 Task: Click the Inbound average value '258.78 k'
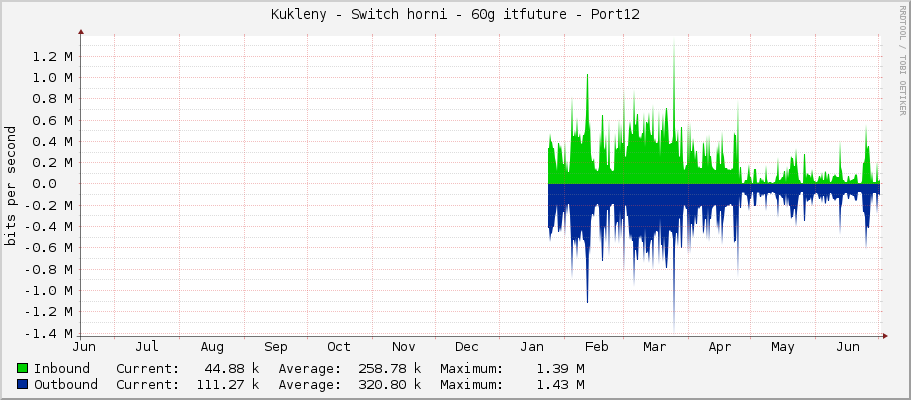click(390, 369)
